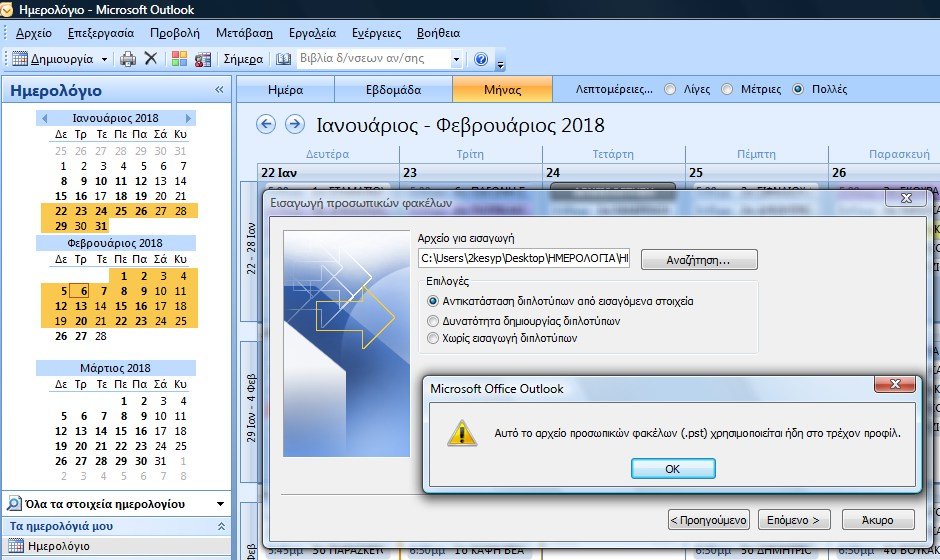The width and height of the screenshot is (940, 560).
Task: Select the Λίγες detail level radio
Action: 670,89
